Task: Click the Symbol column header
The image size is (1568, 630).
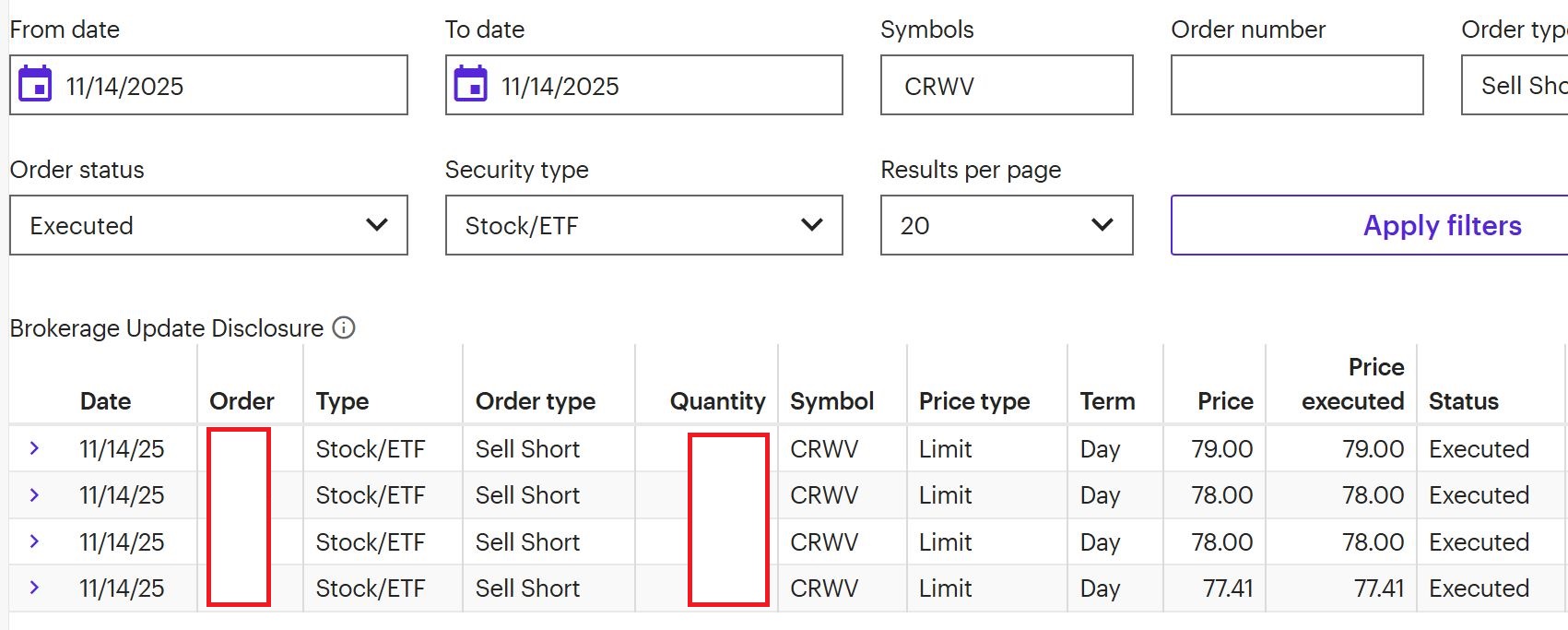Action: click(x=831, y=401)
